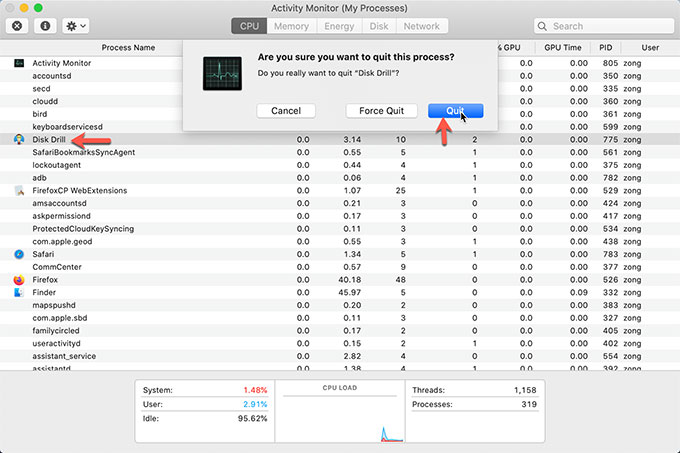Click the FirefoxCP WebExtensions process name

[80, 190]
